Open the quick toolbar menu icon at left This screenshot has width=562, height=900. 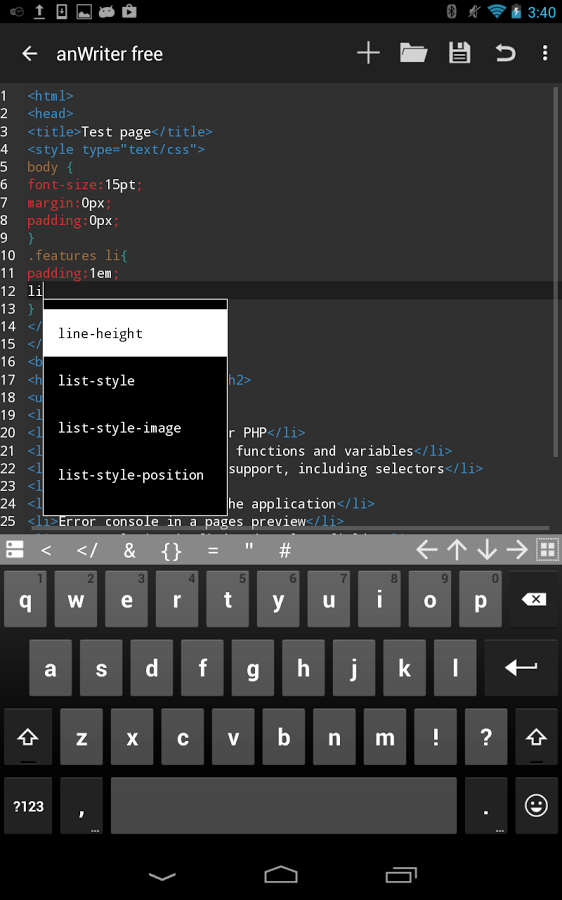(14, 550)
